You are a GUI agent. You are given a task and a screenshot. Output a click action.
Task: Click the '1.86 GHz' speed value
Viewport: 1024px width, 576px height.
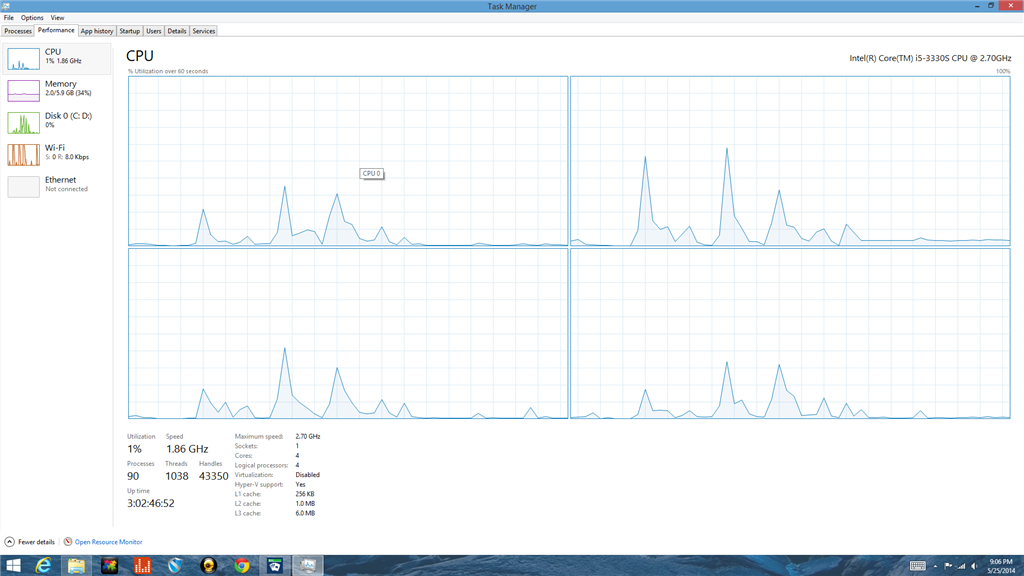coord(187,449)
